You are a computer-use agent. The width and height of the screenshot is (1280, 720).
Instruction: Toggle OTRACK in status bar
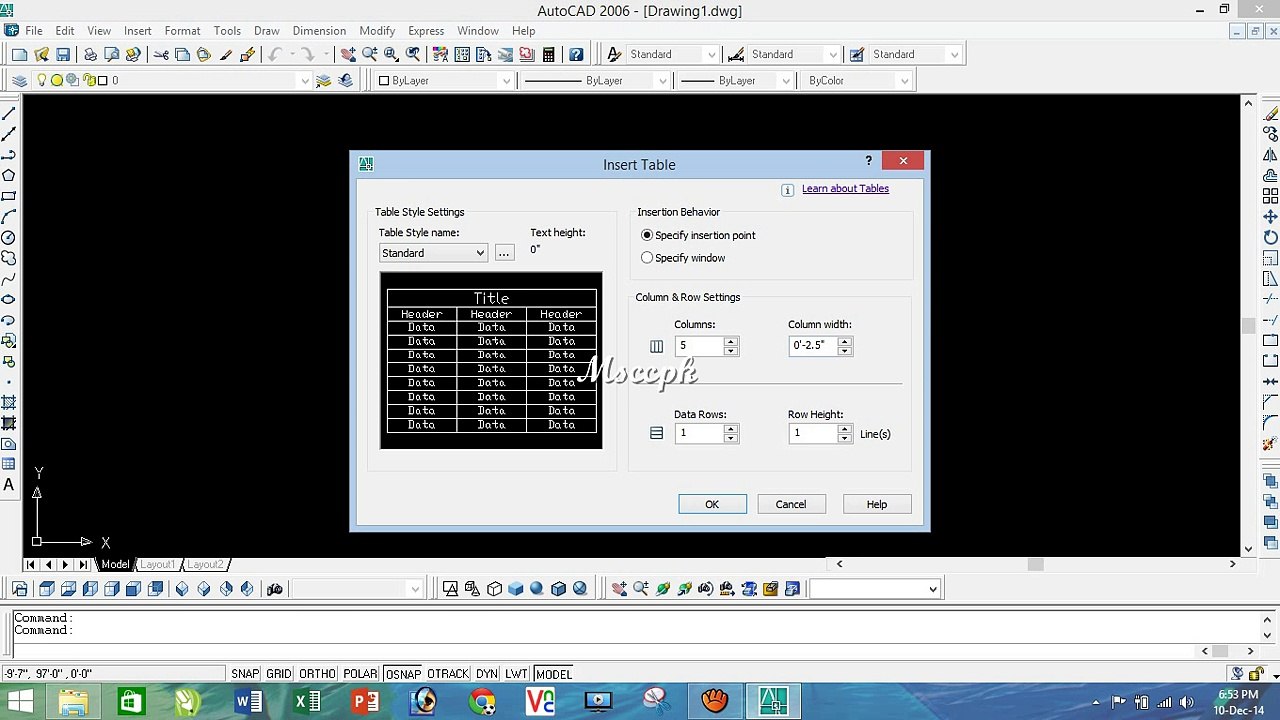coord(448,674)
